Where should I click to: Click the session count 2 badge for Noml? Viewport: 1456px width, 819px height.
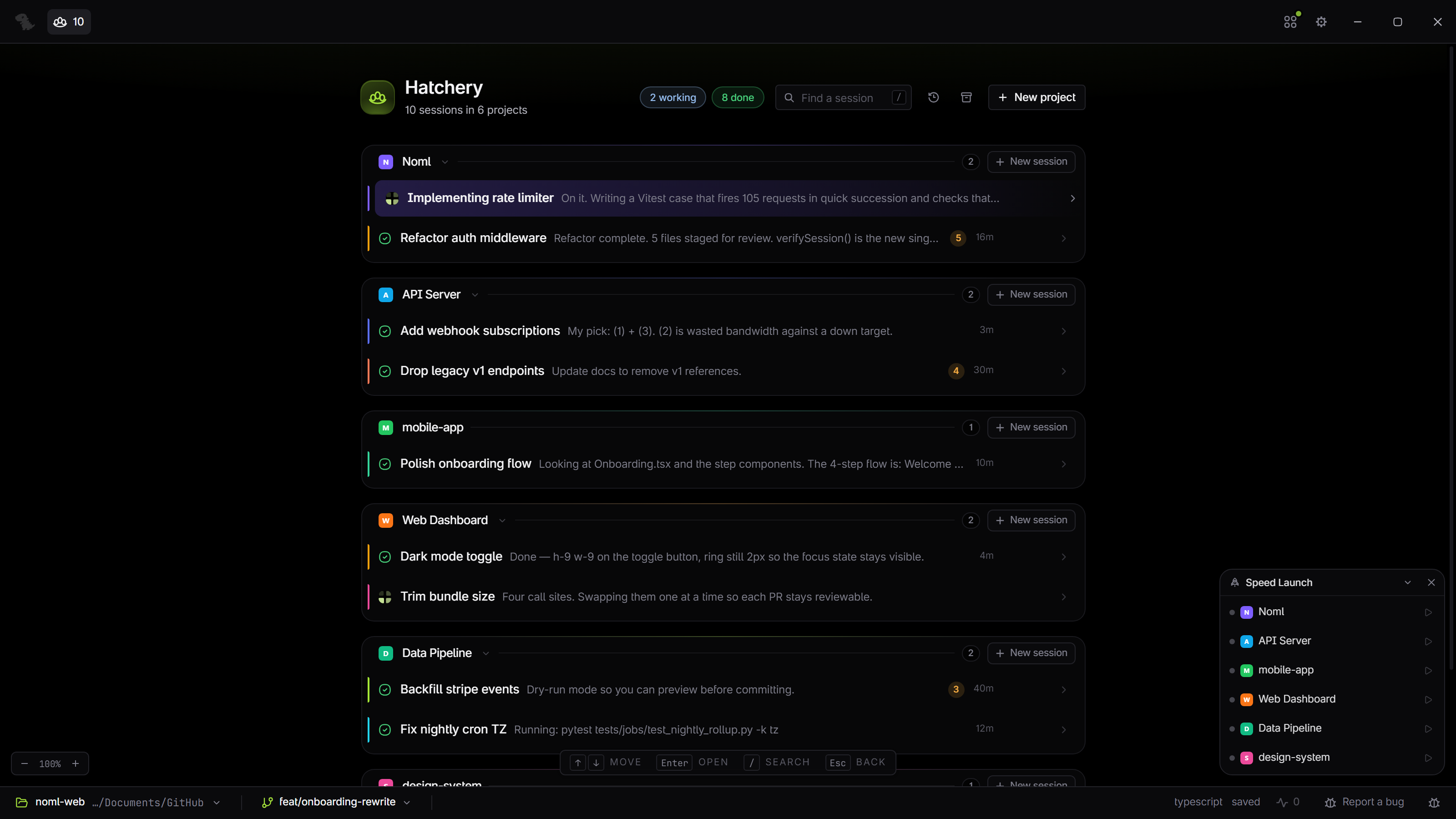[971, 162]
